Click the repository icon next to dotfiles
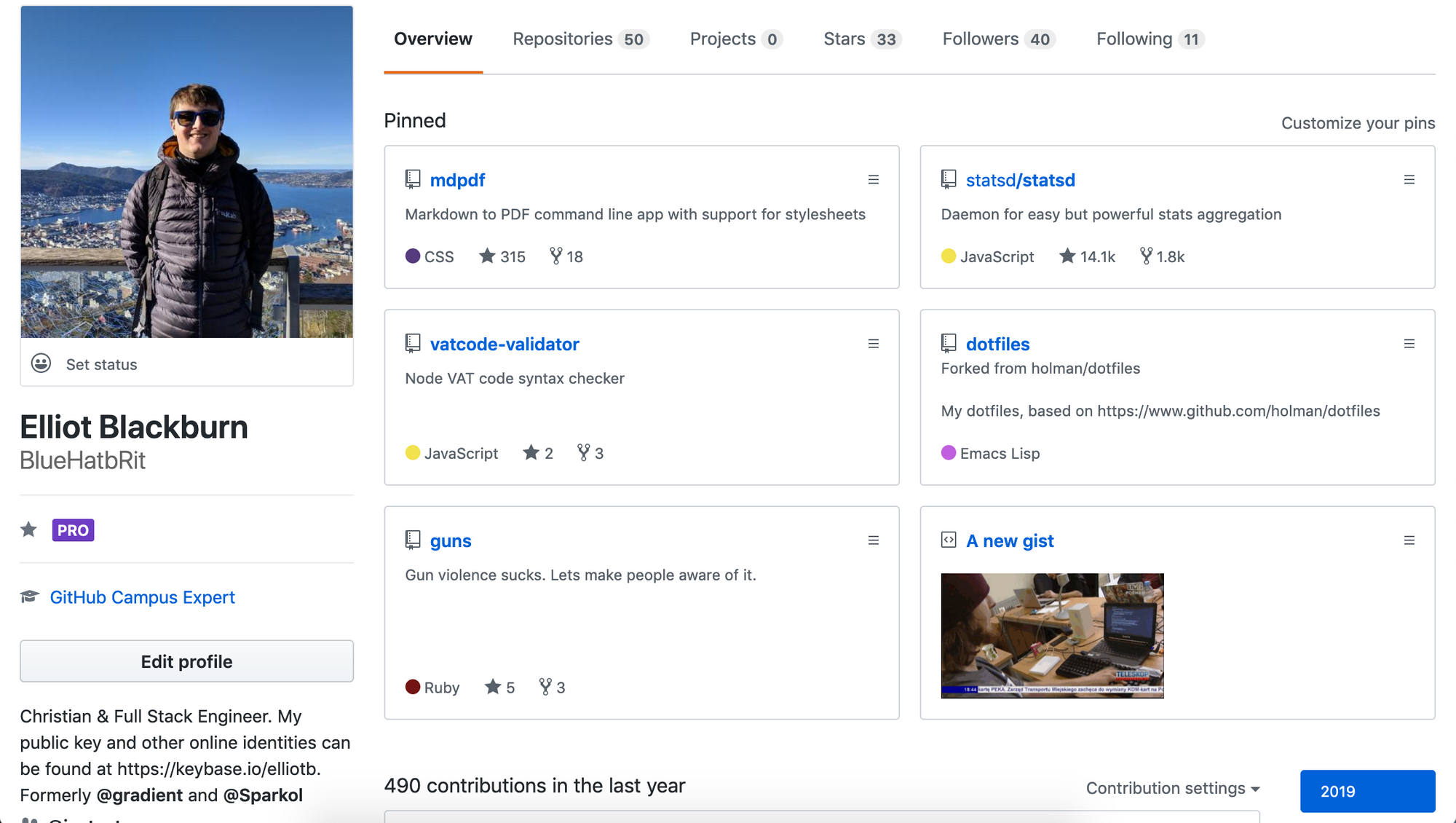This screenshot has height=823, width=1456. click(949, 343)
